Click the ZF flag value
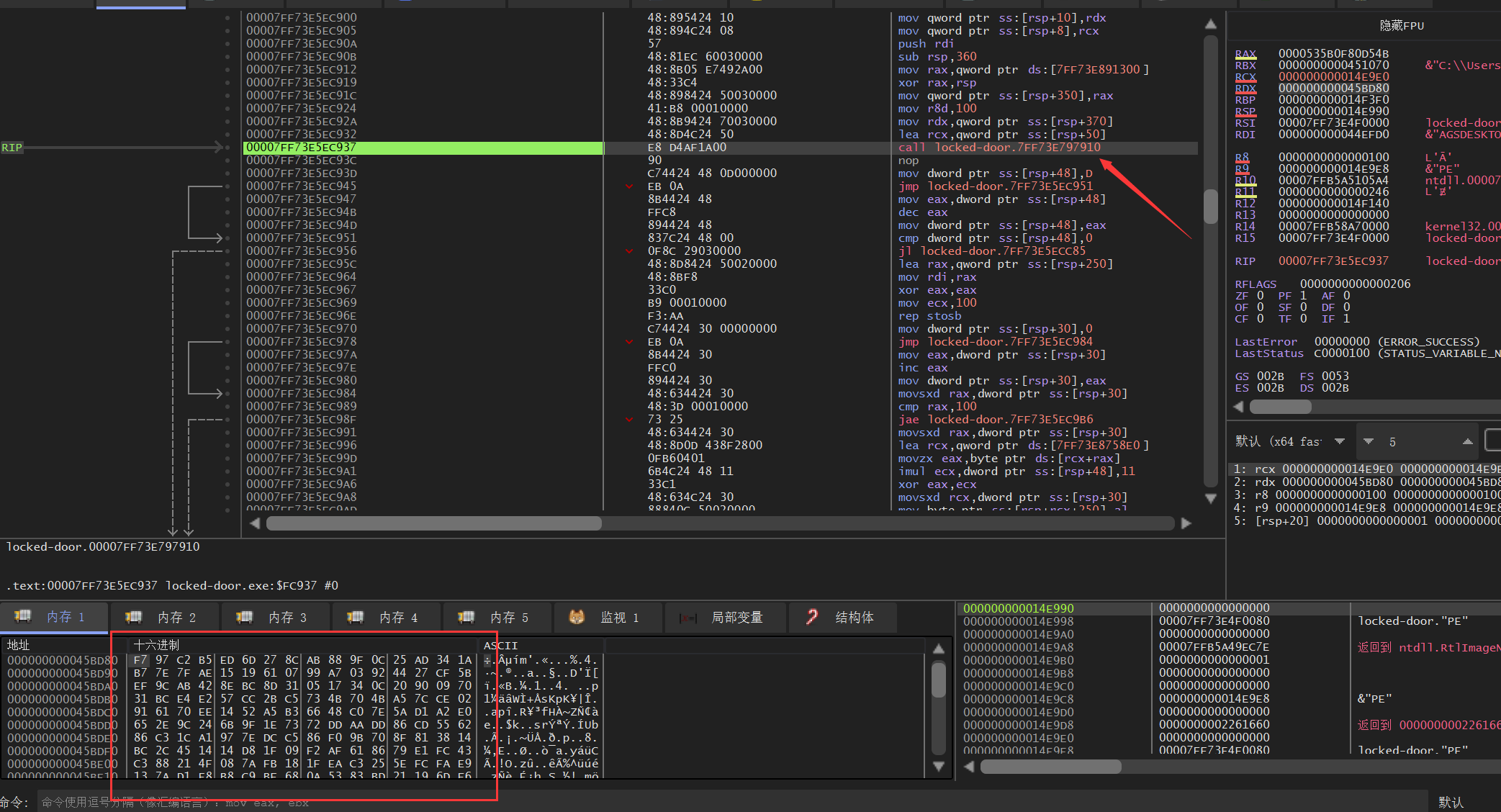Viewport: 1501px width, 812px height. pyautogui.click(x=1260, y=296)
